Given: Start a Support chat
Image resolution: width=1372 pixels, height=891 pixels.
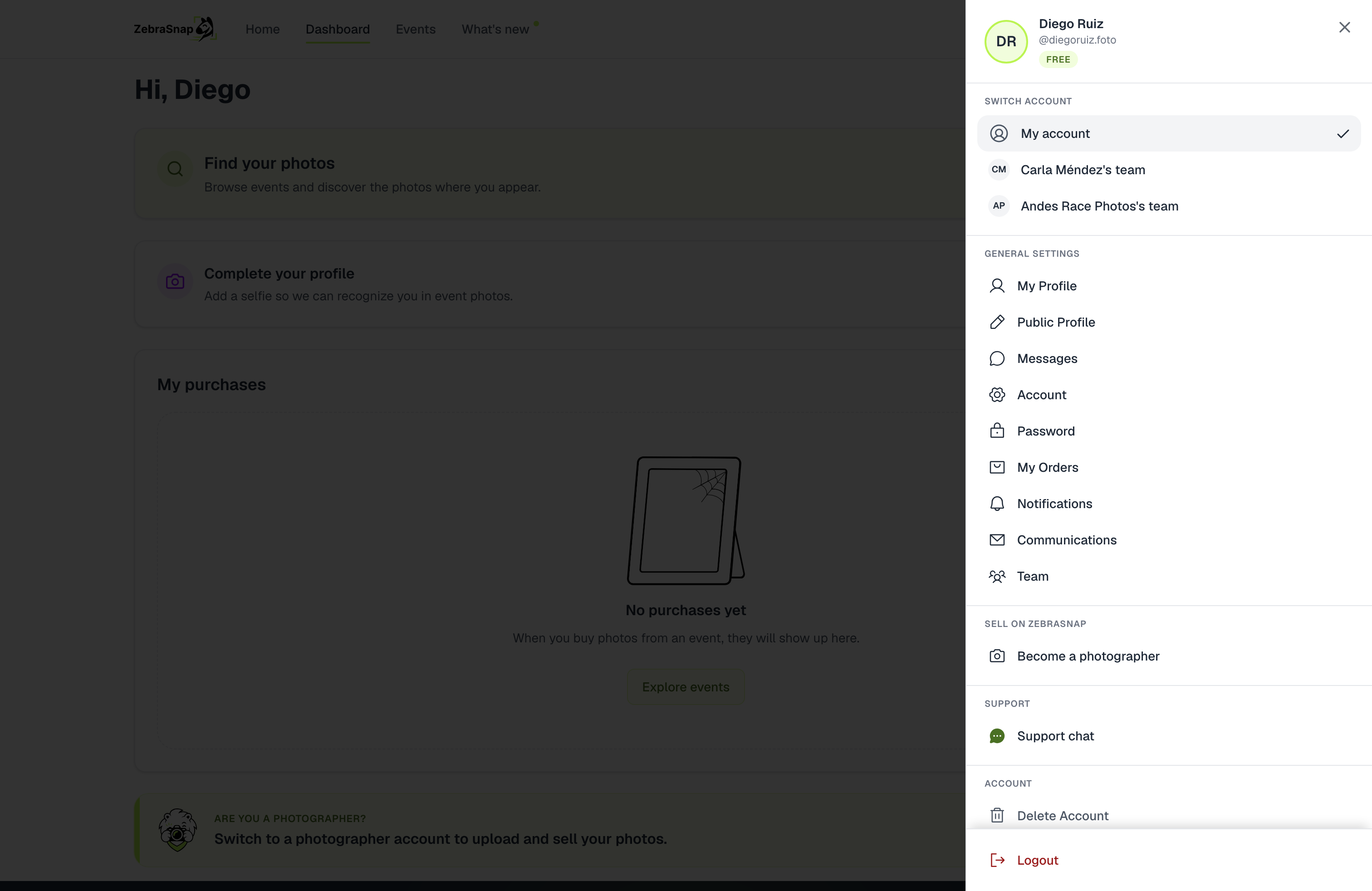Looking at the screenshot, I should coord(1169,736).
